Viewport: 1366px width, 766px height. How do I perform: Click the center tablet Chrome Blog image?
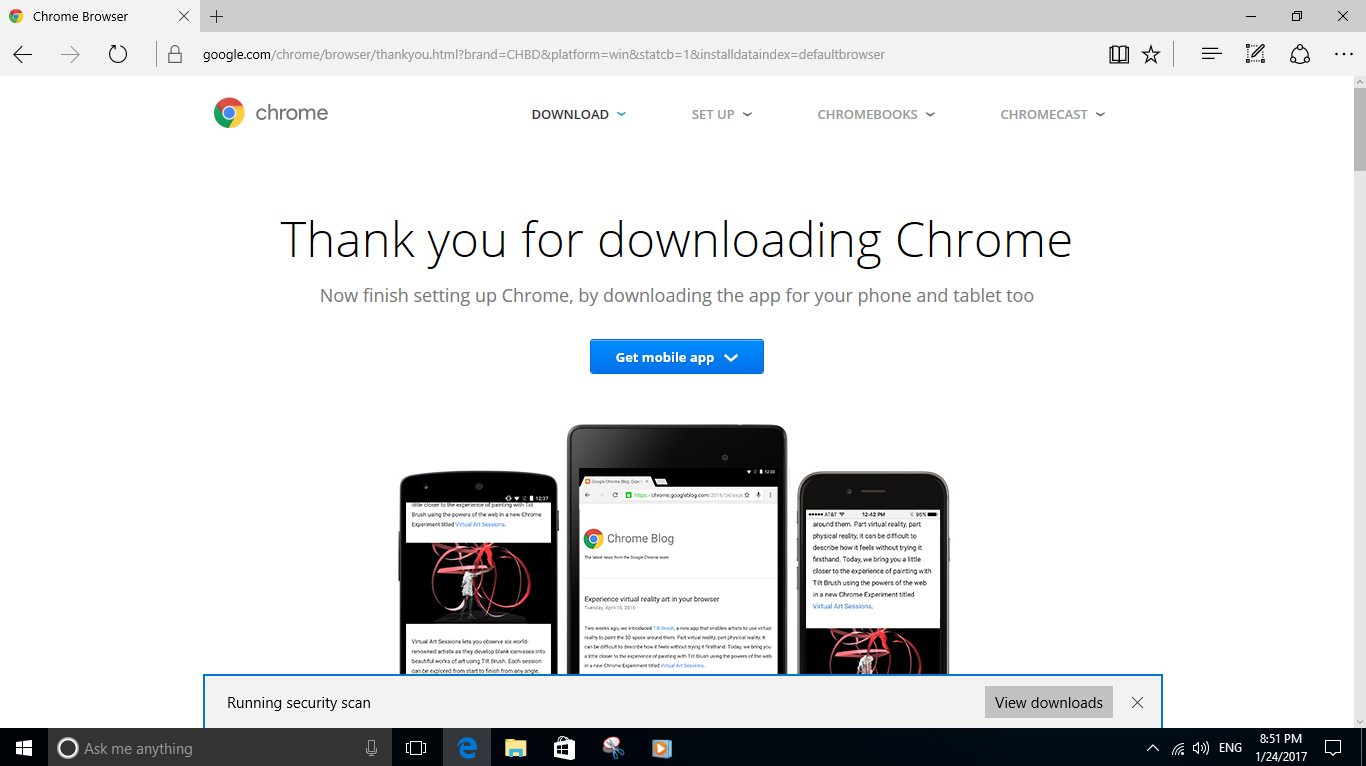(677, 550)
